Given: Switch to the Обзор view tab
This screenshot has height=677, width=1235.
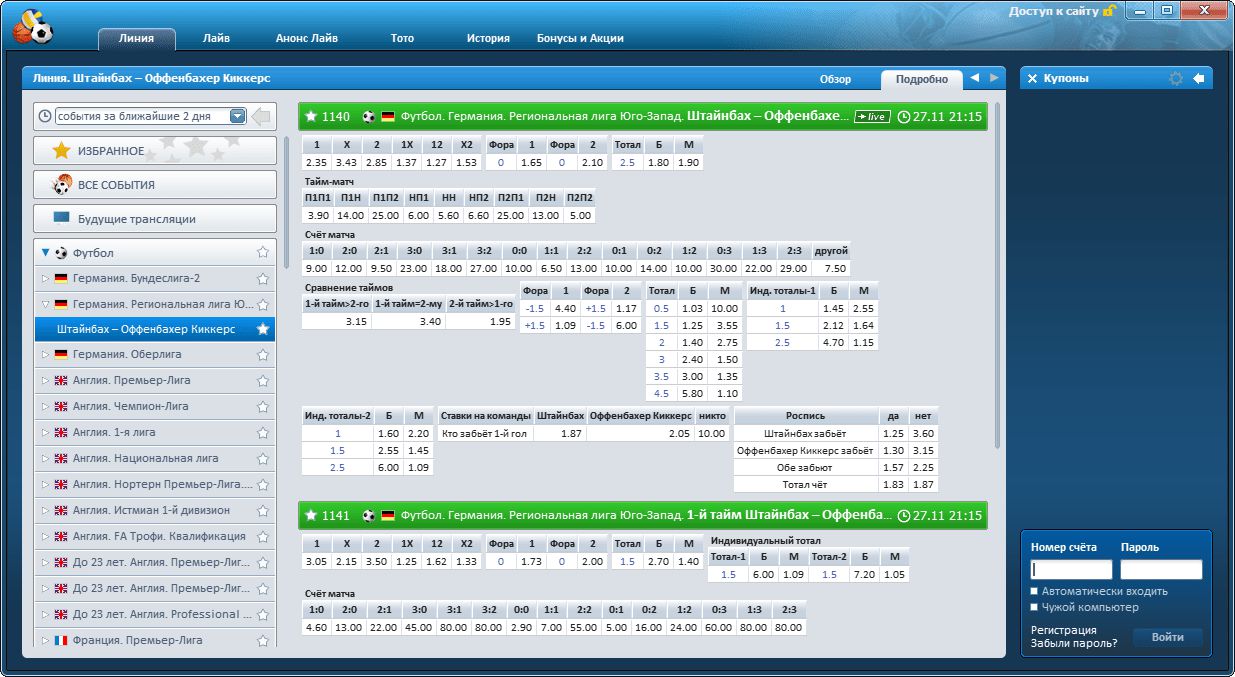Looking at the screenshot, I should (x=835, y=79).
